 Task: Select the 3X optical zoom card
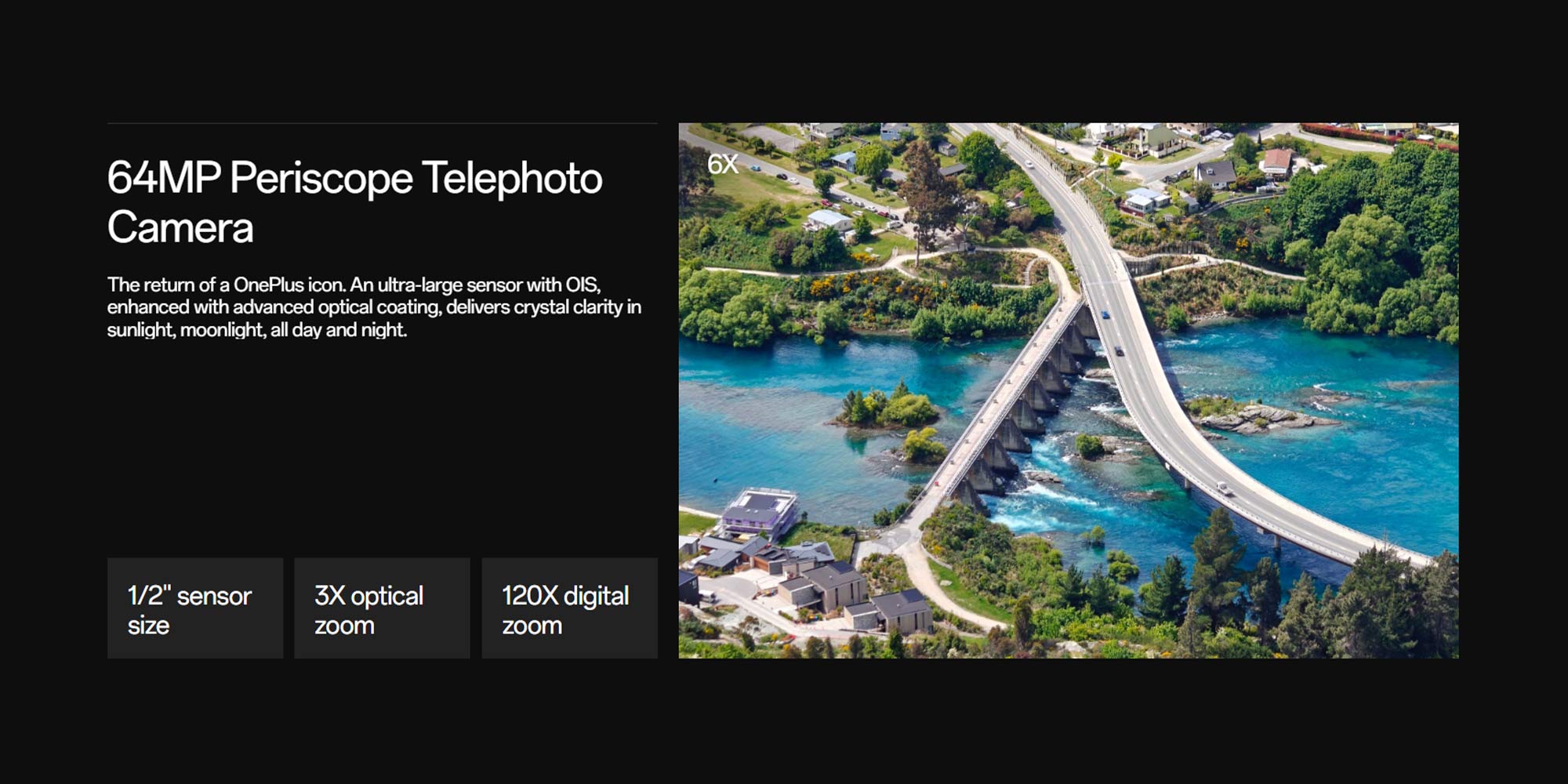tap(382, 608)
